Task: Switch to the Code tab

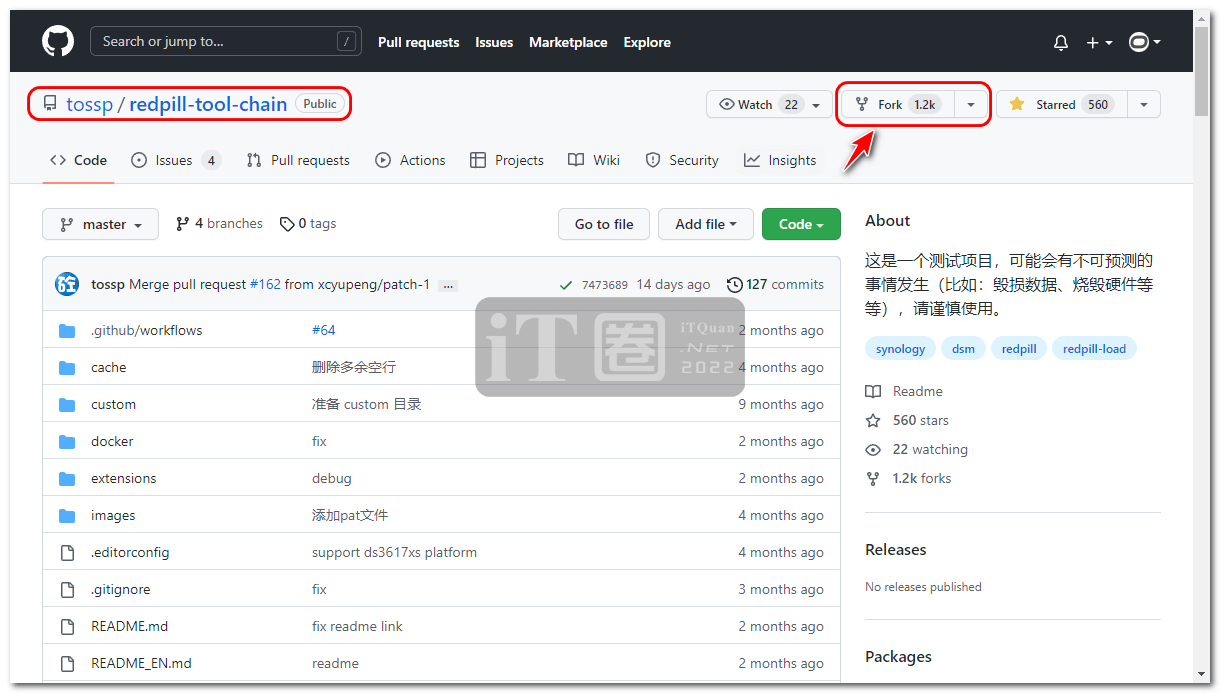Action: pyautogui.click(x=78, y=160)
